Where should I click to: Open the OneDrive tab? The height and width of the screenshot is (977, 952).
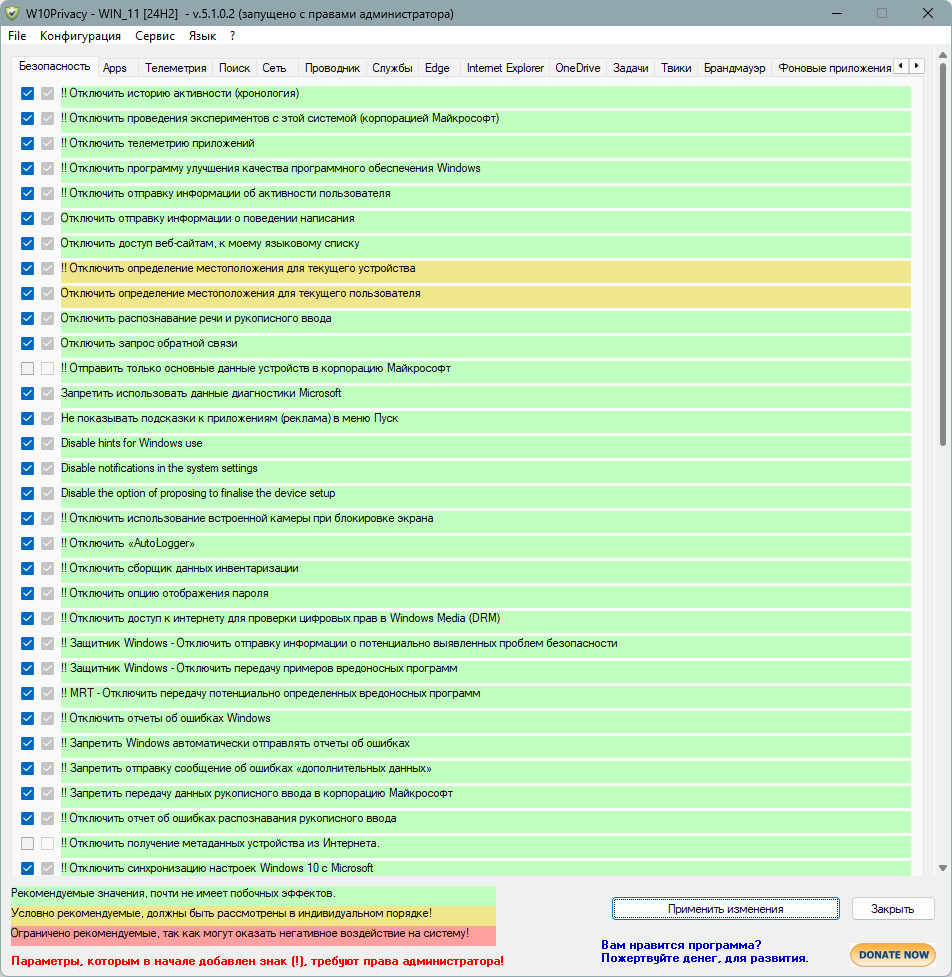tap(578, 68)
